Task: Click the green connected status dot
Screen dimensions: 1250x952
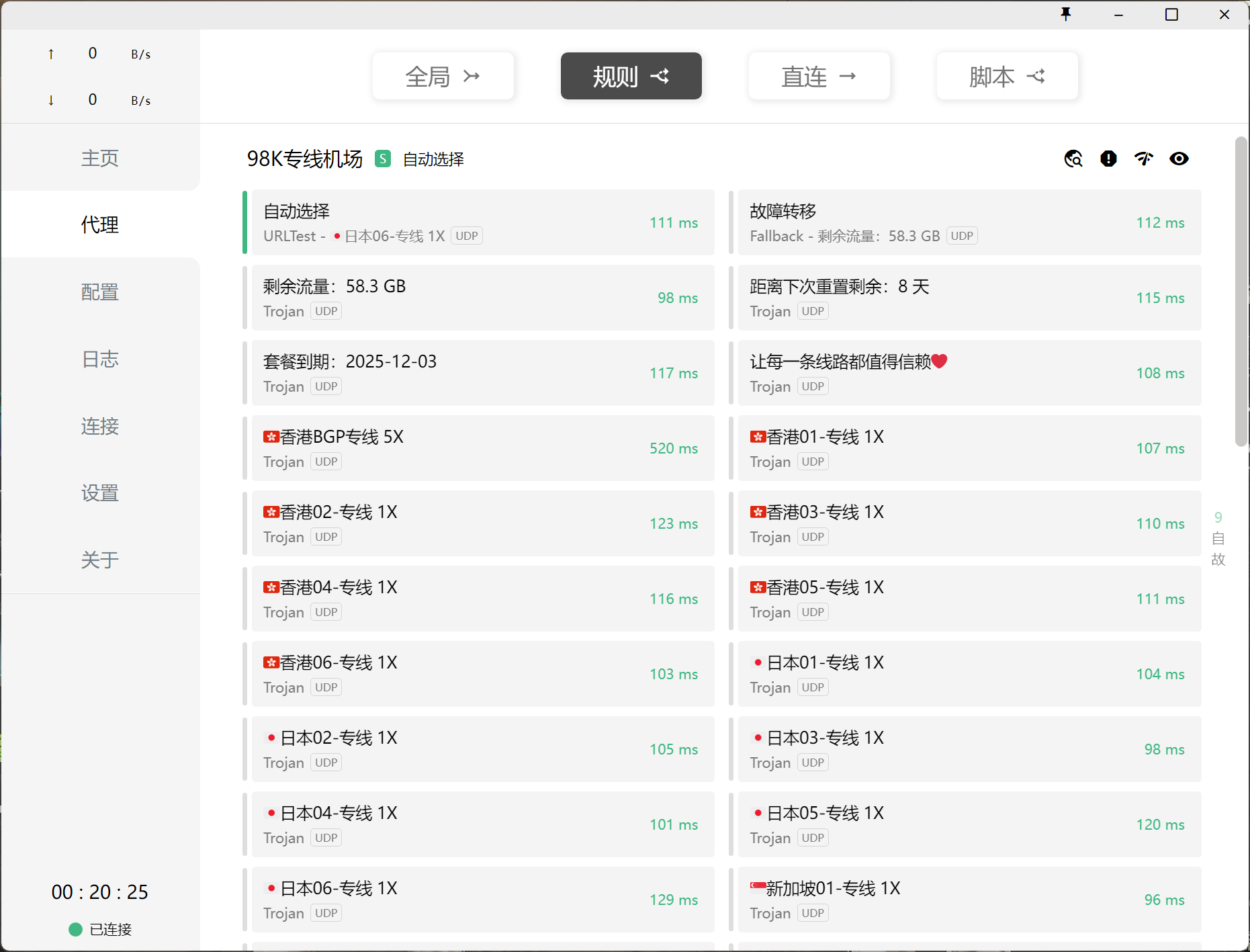Action: (75, 929)
